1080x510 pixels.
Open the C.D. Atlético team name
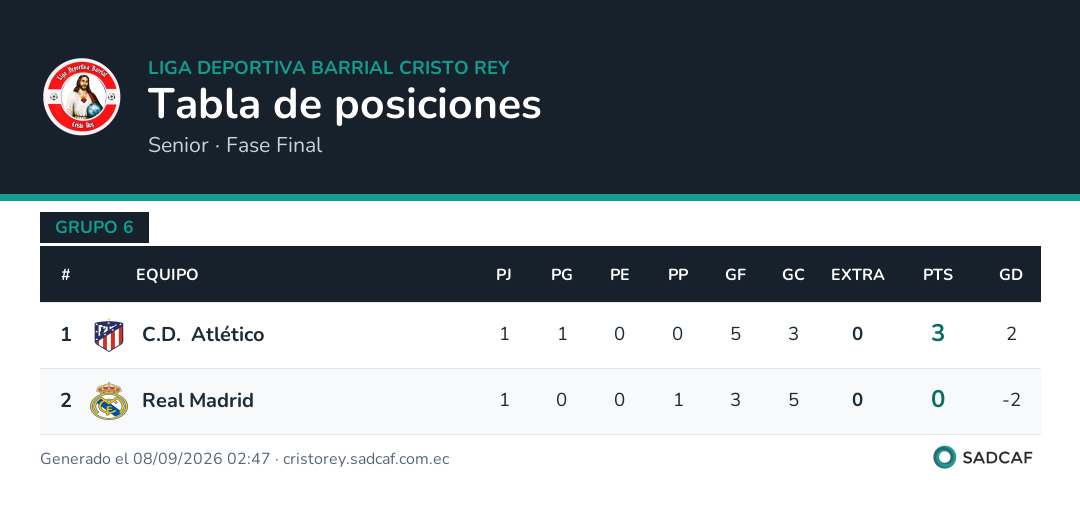pyautogui.click(x=203, y=334)
